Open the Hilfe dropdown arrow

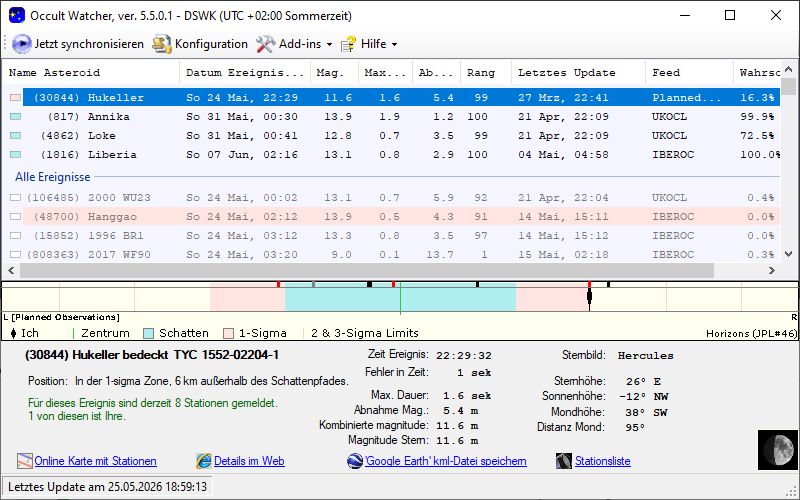(x=394, y=45)
